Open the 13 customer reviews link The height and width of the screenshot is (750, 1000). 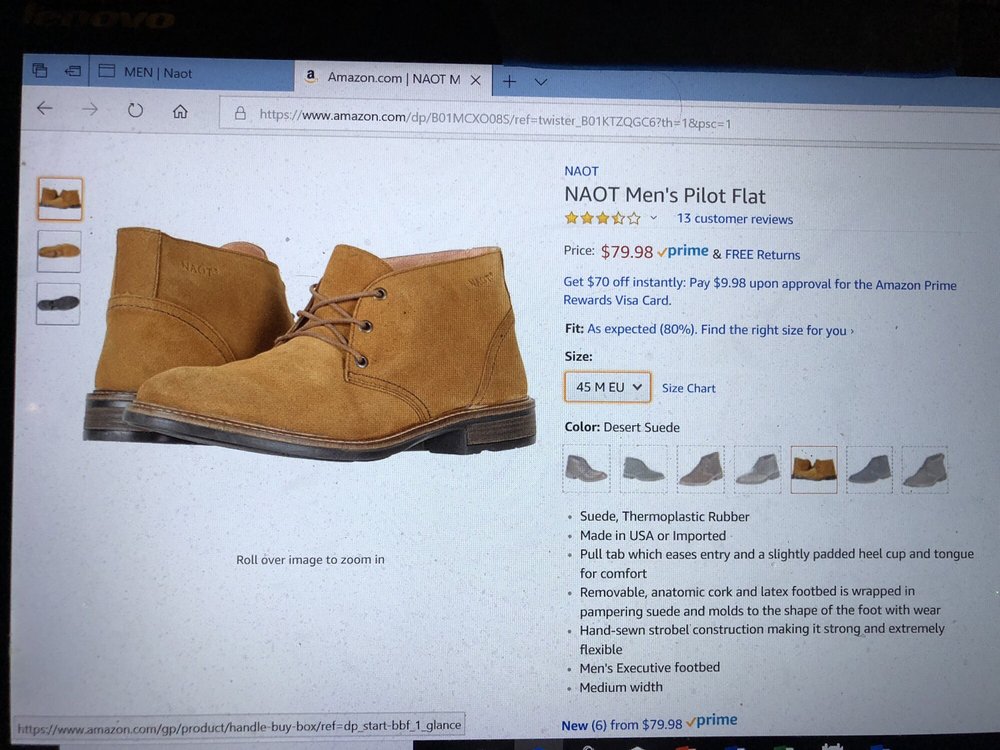(x=734, y=219)
